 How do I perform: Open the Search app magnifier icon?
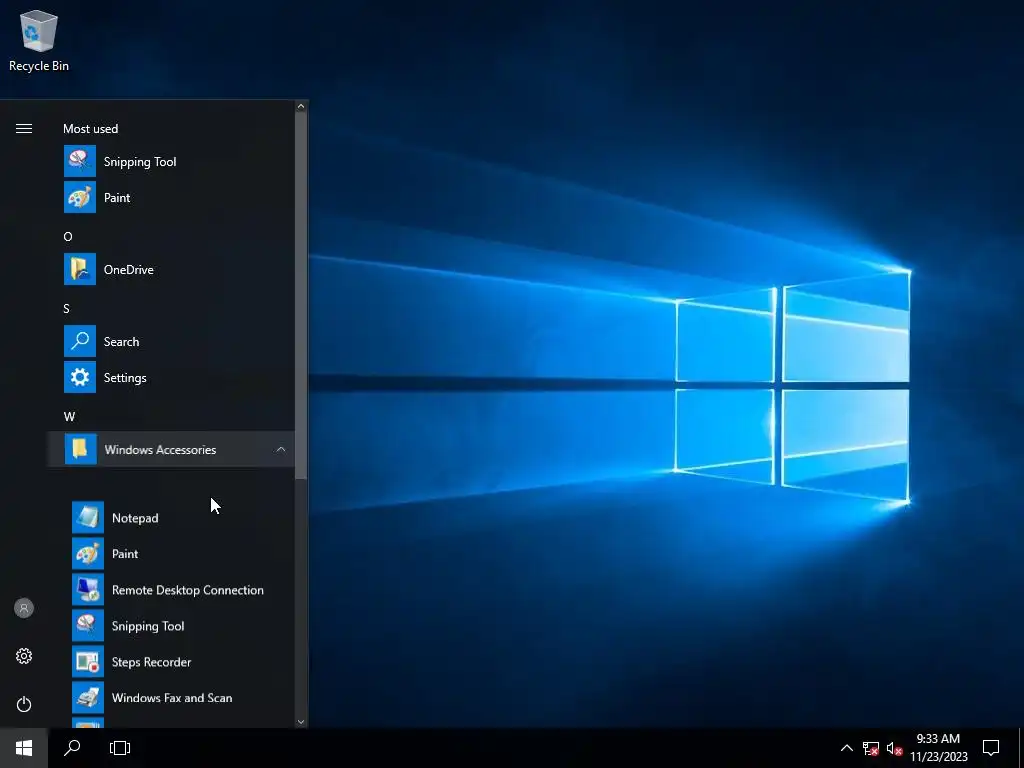click(80, 341)
